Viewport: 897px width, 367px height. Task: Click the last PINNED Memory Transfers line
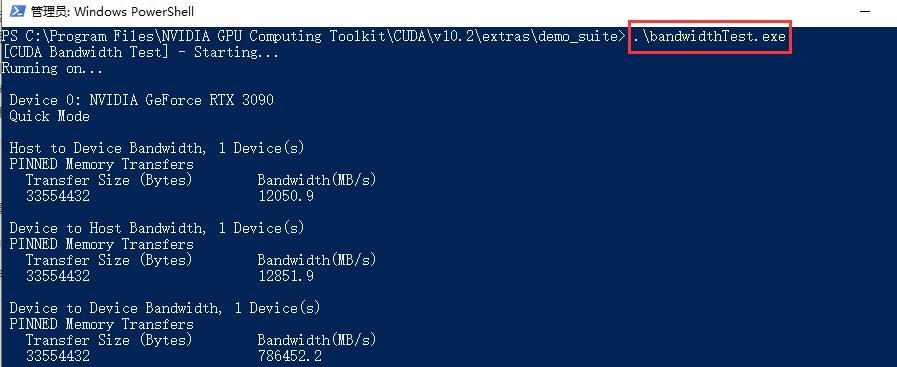click(102, 325)
